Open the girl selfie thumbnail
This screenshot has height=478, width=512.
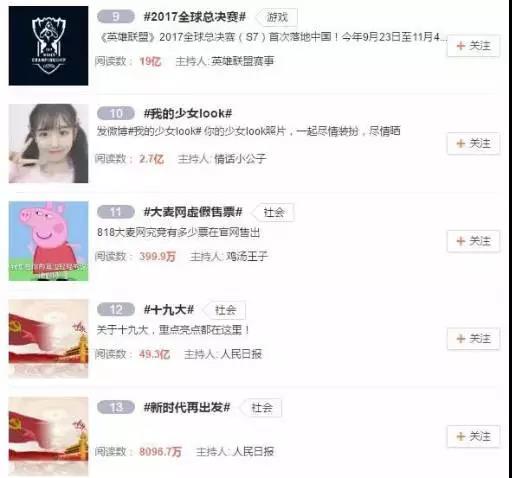point(48,143)
